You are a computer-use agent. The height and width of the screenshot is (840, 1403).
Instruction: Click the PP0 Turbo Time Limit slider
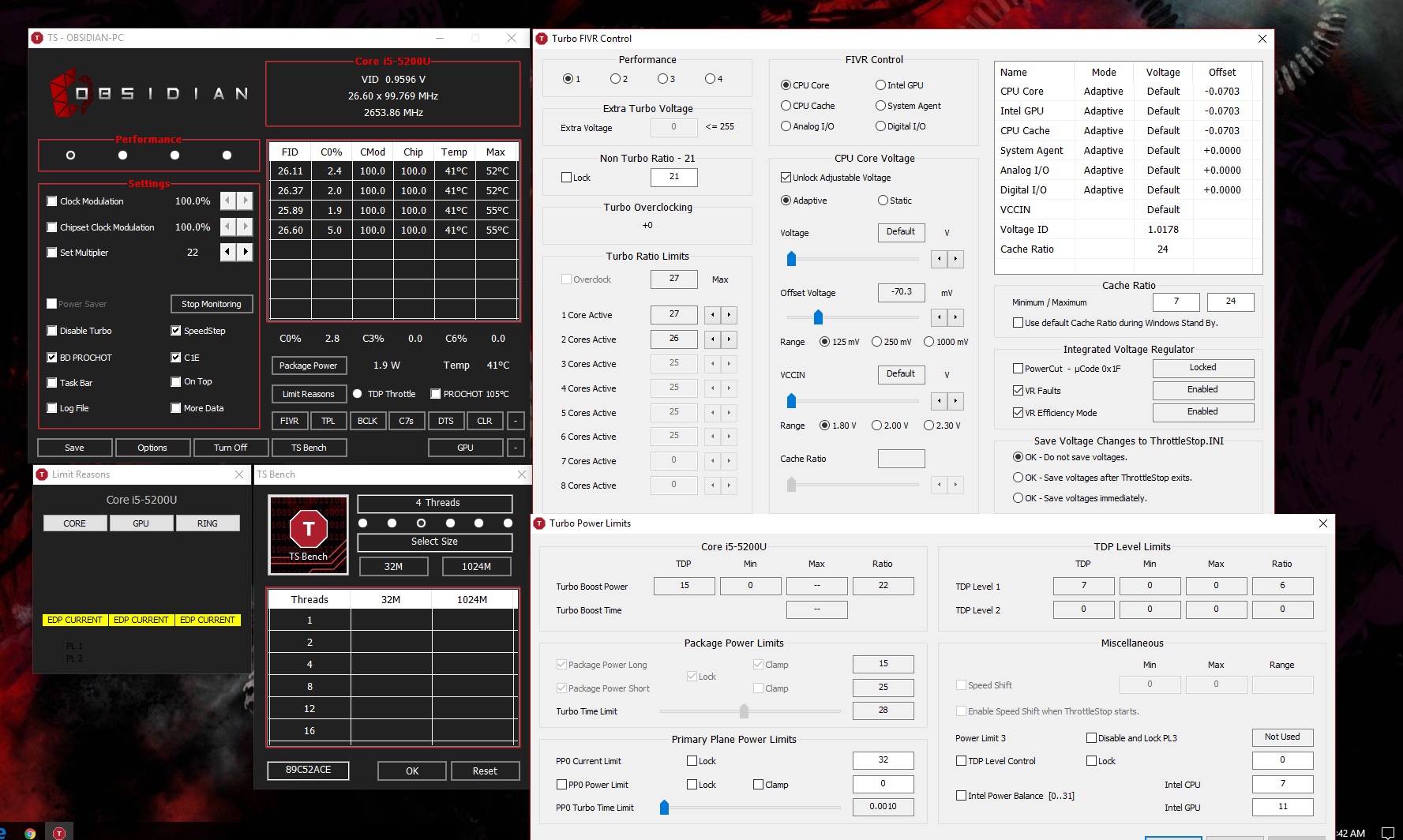pyautogui.click(x=665, y=807)
